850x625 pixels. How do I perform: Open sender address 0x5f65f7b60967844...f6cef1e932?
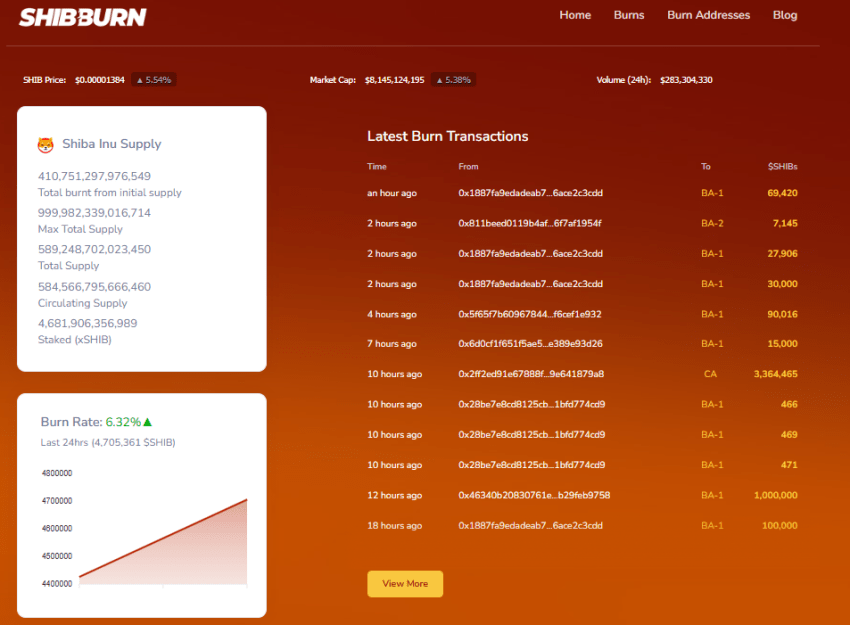point(530,314)
